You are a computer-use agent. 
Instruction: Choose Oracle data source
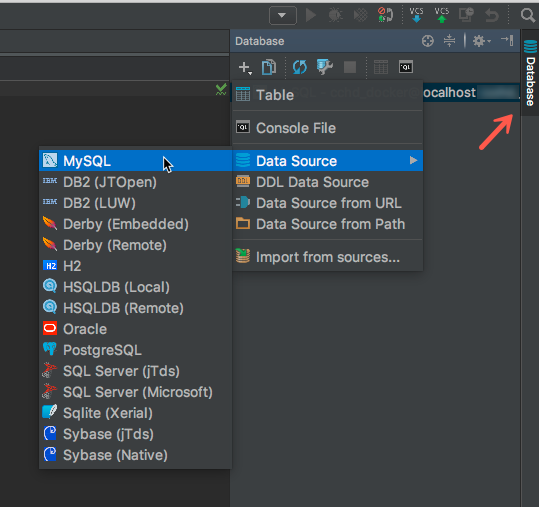pos(135,329)
